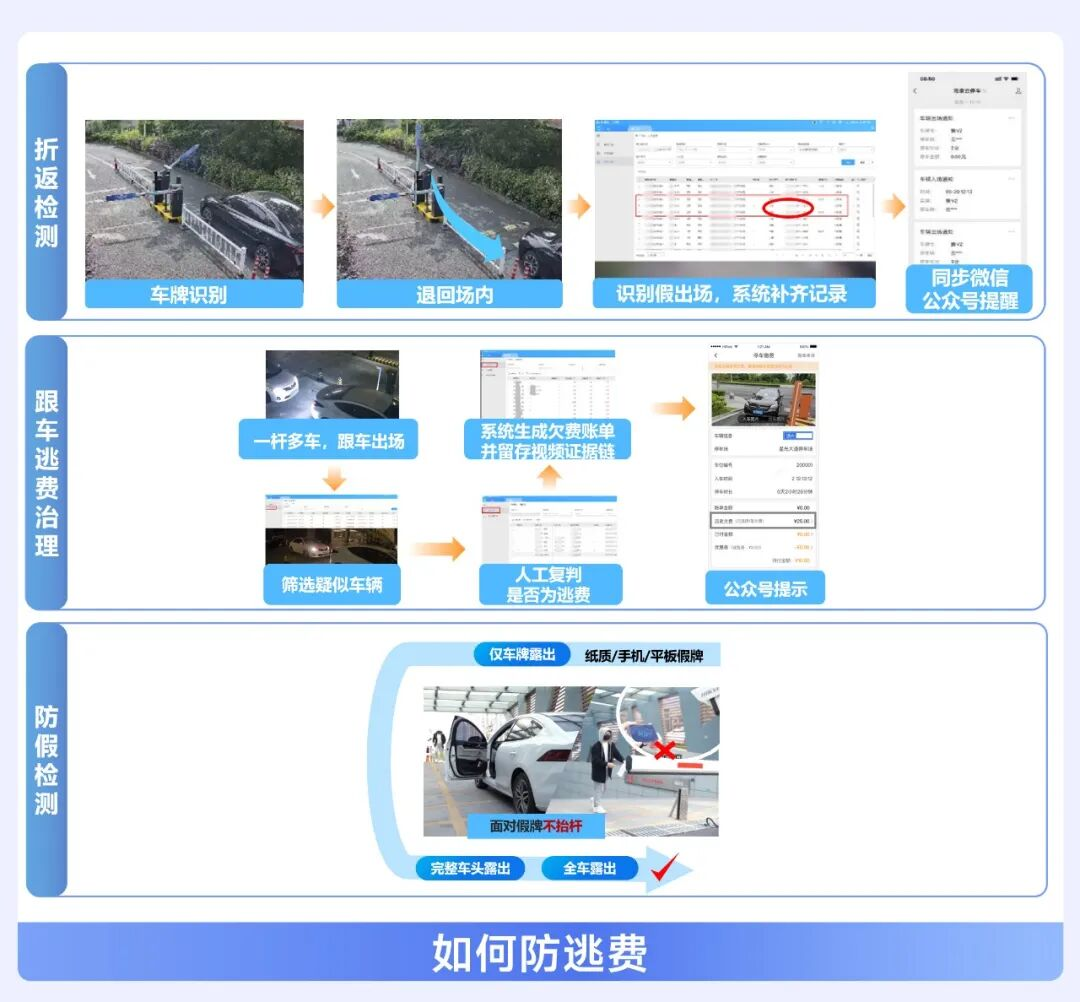
Task: Click orange arrow between 车牌识别 and 退回场内 images
Action: click(321, 207)
